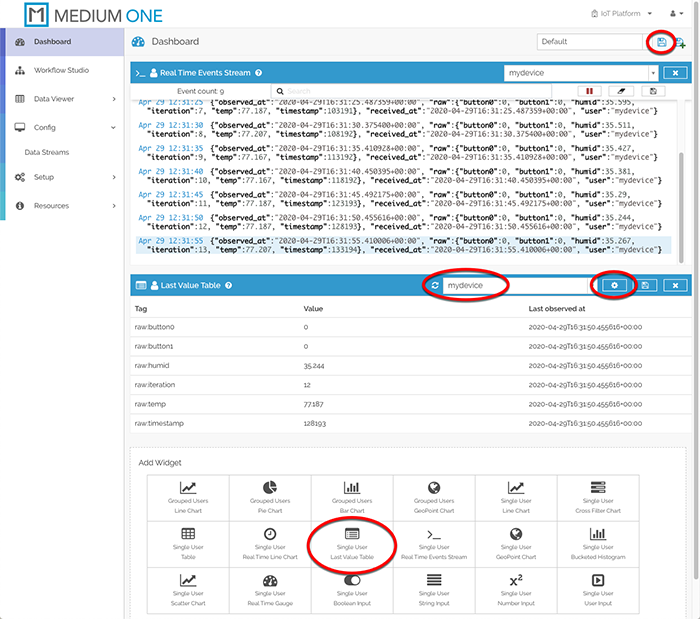Open Workflow Studio from sidebar
700x619 pixels.
(x=60, y=71)
